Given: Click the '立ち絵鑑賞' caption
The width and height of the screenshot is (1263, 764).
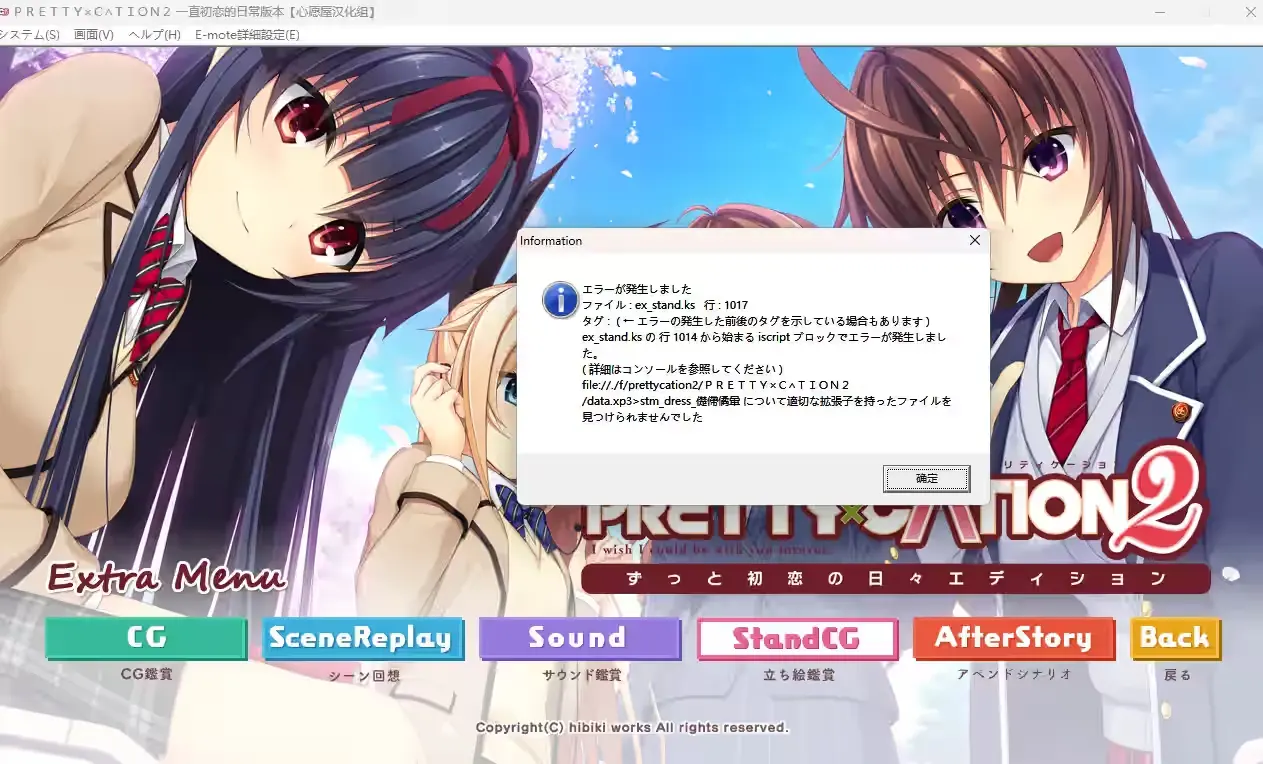Looking at the screenshot, I should coord(799,675).
